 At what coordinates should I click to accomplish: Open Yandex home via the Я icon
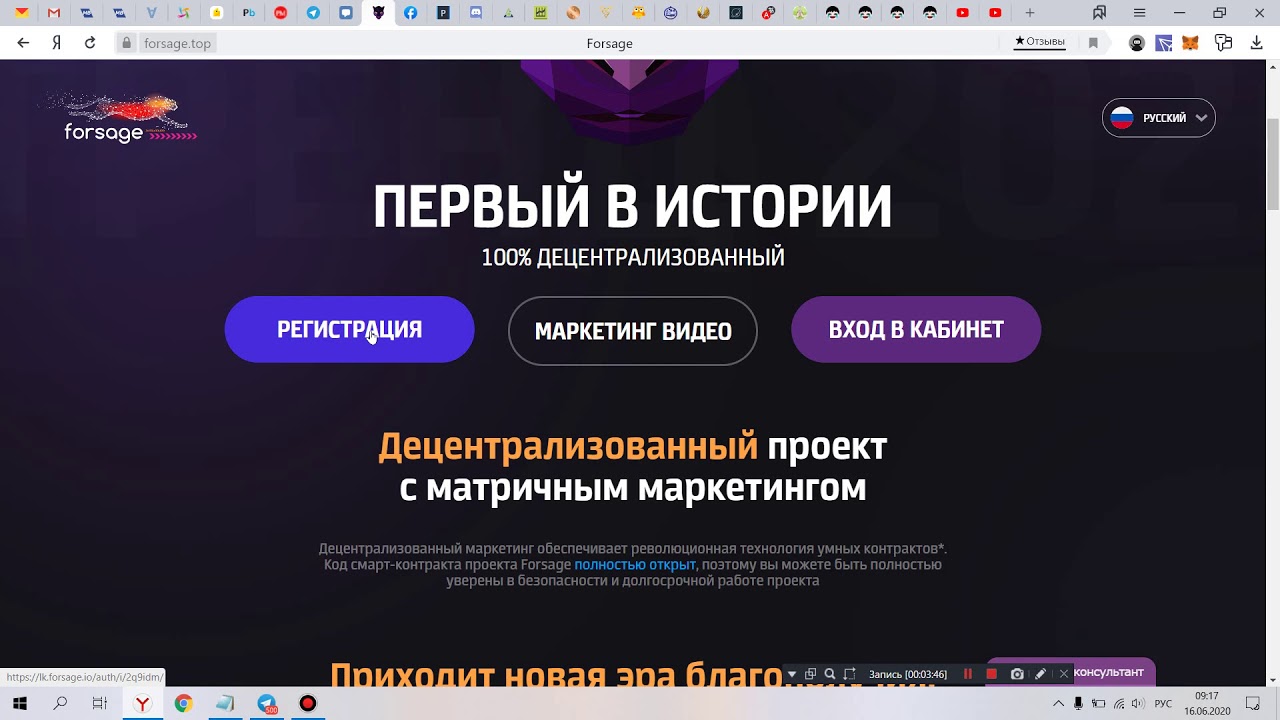(57, 43)
